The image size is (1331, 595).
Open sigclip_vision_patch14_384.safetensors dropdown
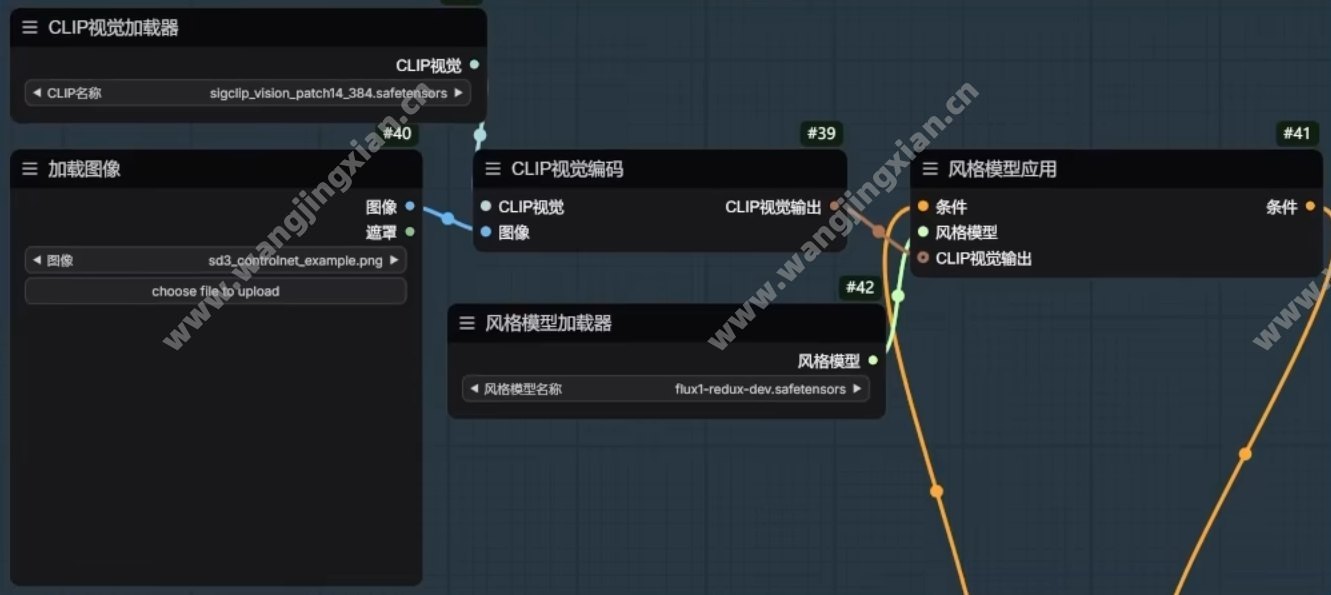coord(248,93)
